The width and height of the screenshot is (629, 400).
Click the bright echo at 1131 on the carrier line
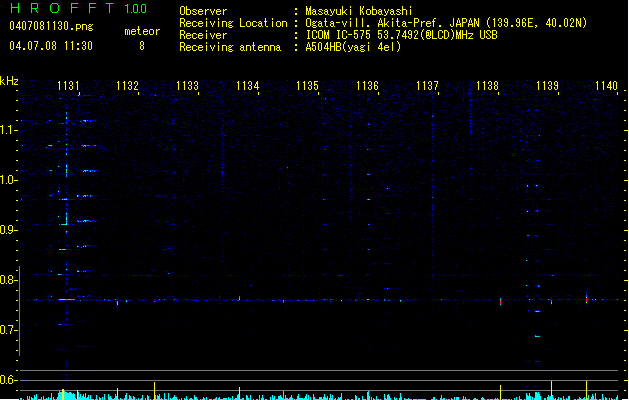click(67, 299)
